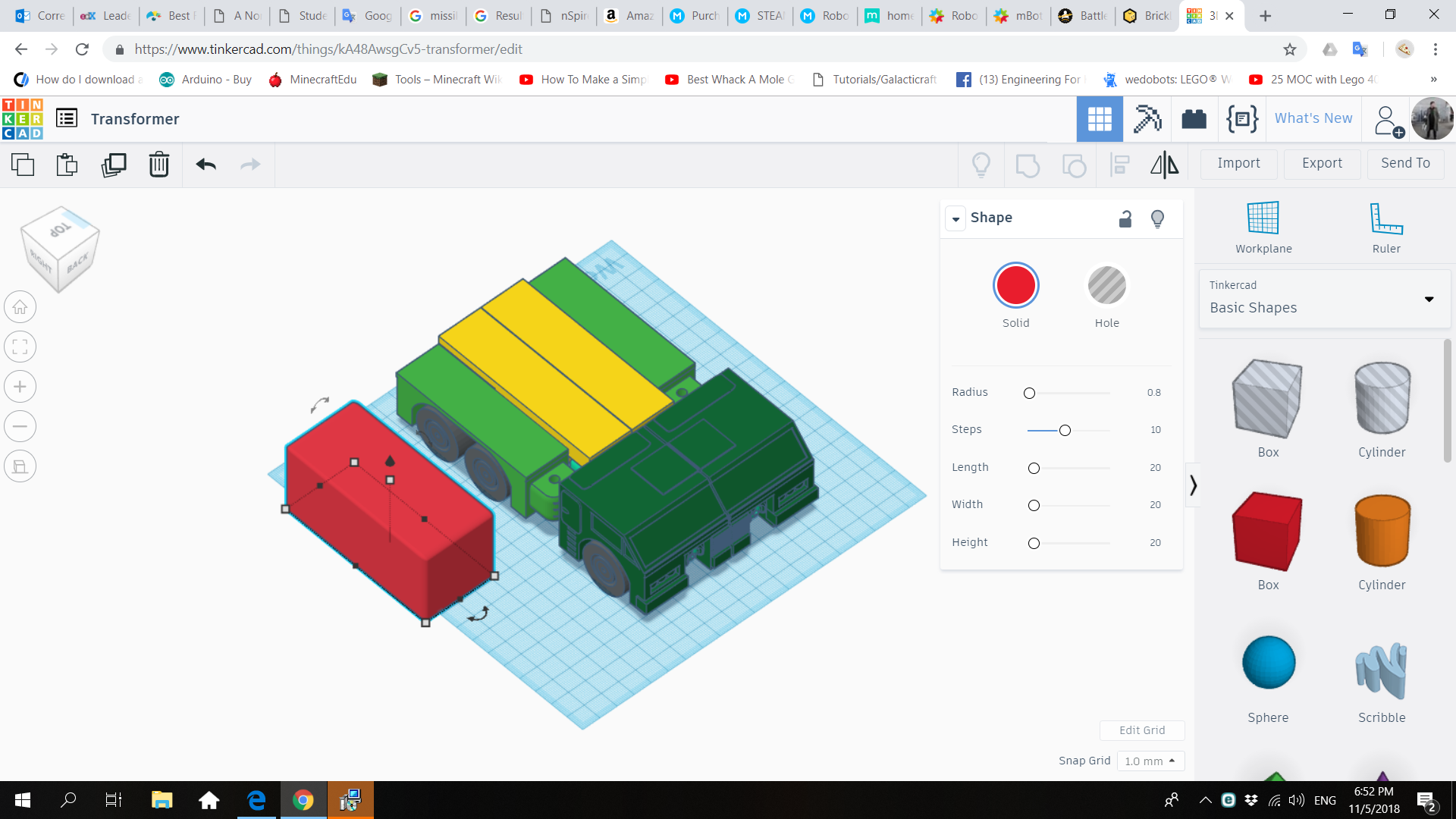Switch shape type to Hole

click(x=1106, y=285)
